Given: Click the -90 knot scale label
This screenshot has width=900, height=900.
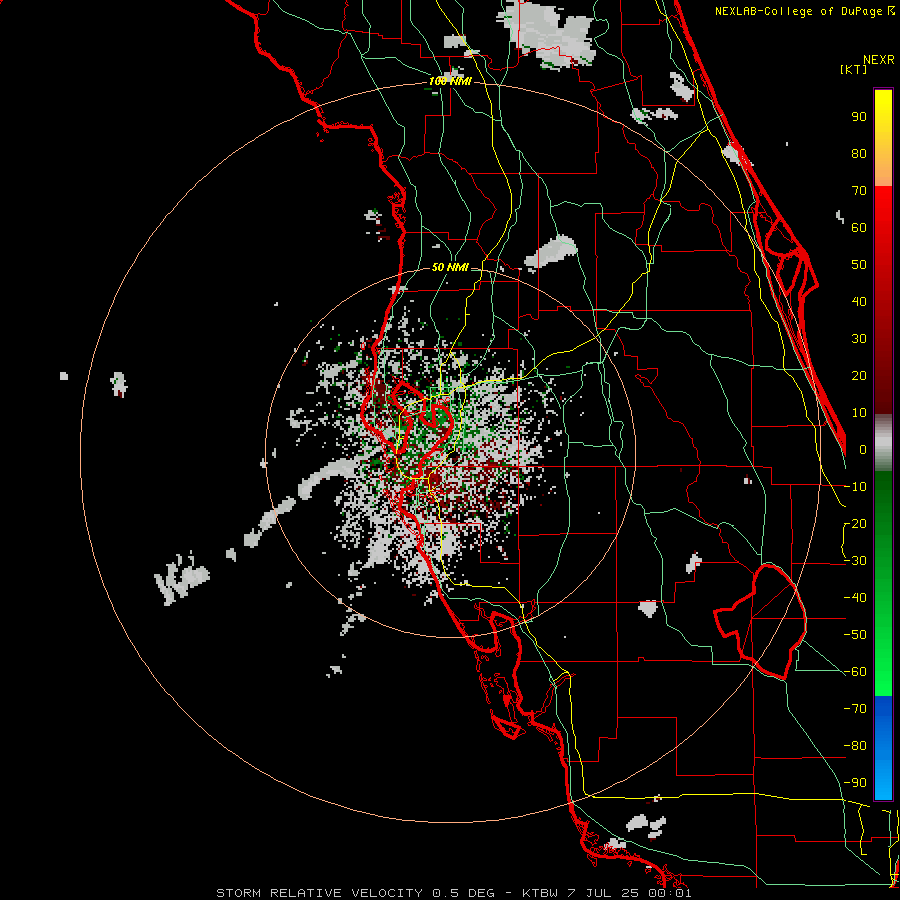Looking at the screenshot, I should pos(855,783).
